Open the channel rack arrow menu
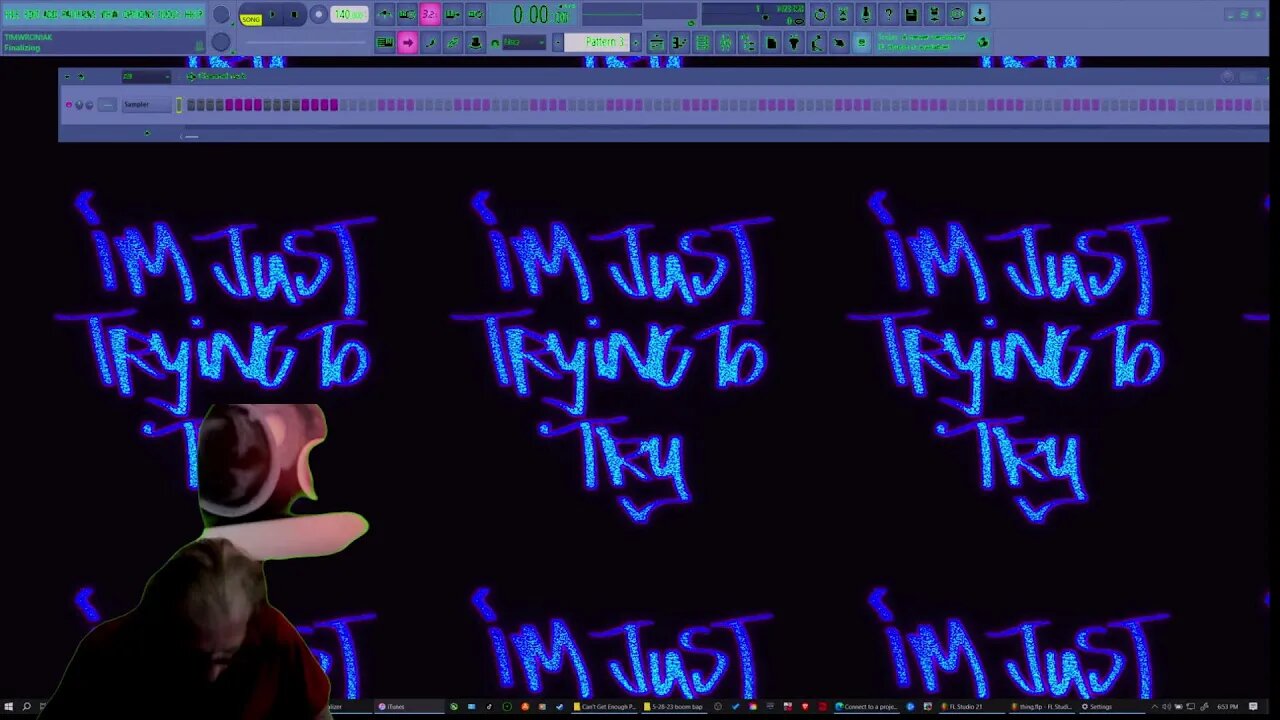The width and height of the screenshot is (1280, 720). [67, 76]
